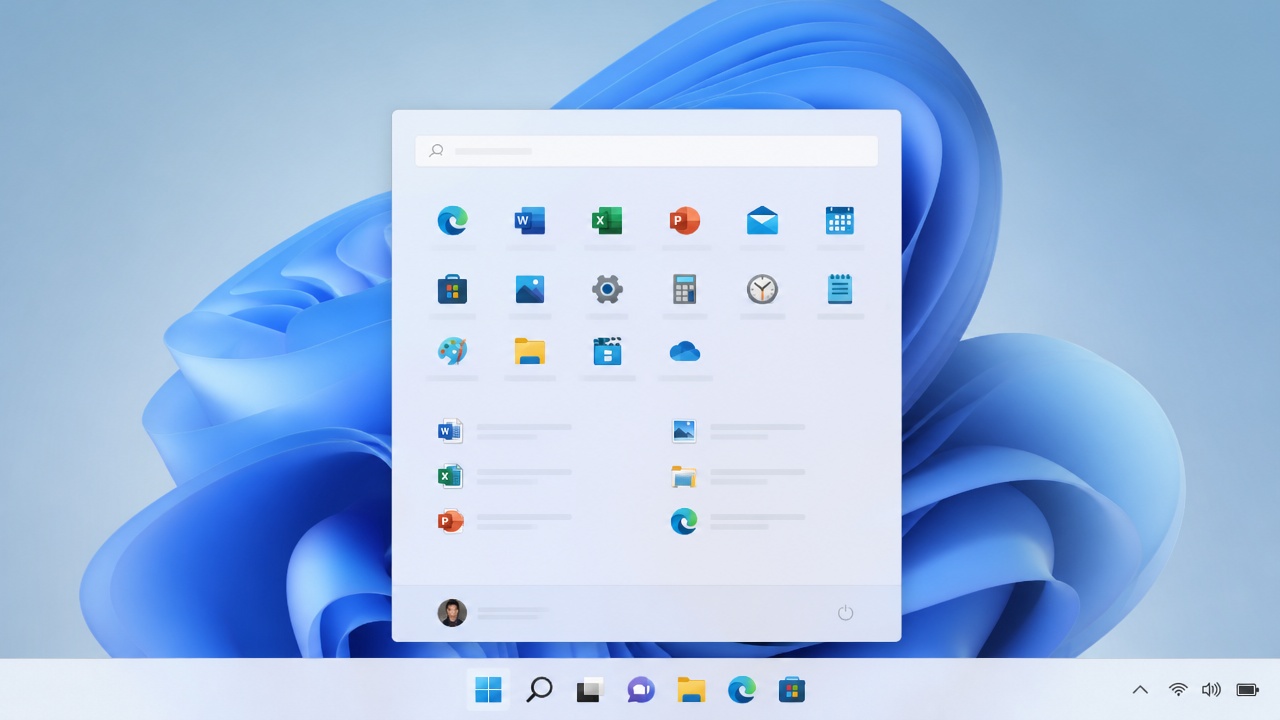Open the recommended Edge item
Screen dimensions: 1280x720
pyautogui.click(x=684, y=521)
